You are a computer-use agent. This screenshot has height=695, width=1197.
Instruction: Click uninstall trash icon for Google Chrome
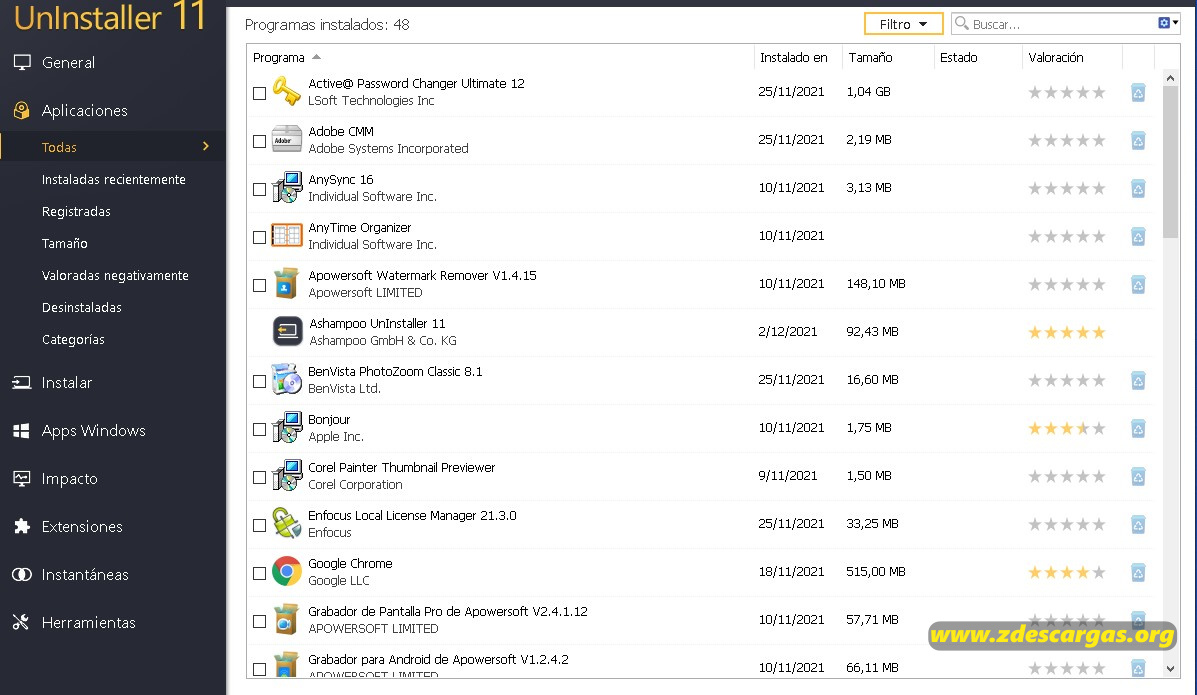(x=1137, y=573)
